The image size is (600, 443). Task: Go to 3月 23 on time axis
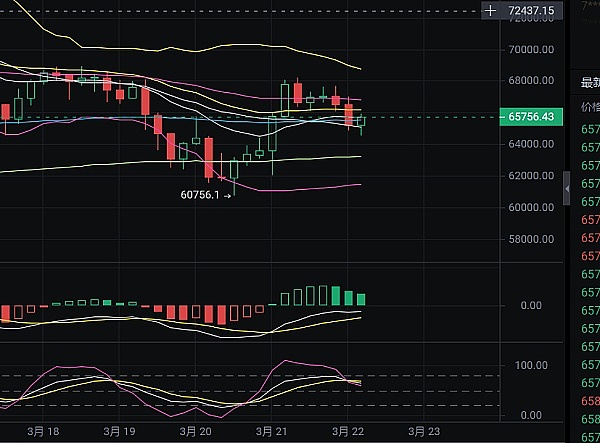click(424, 432)
